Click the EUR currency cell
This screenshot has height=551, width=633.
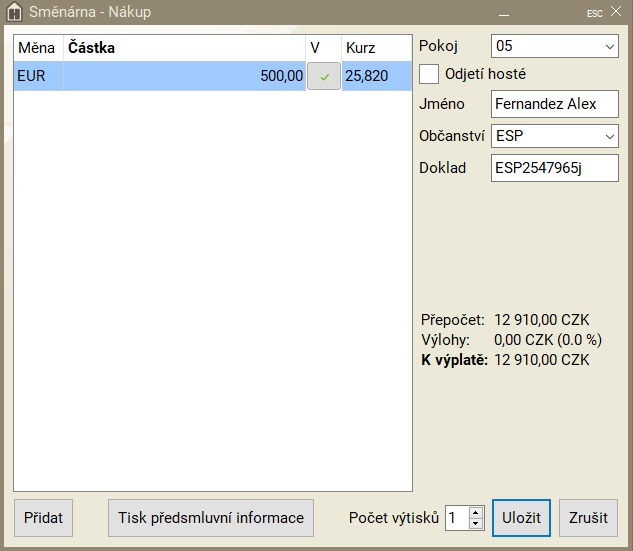coord(37,76)
